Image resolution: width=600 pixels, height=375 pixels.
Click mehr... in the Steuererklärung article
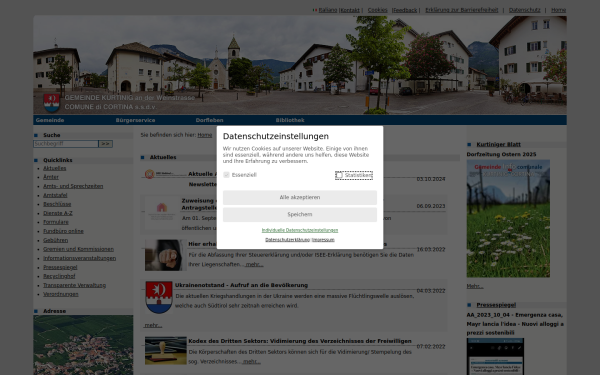(x=254, y=264)
